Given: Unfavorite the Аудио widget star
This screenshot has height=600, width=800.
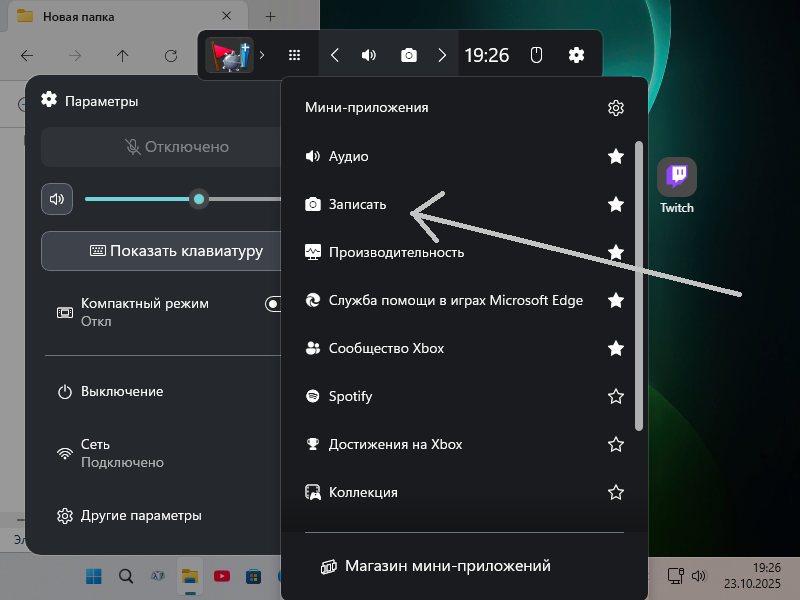Looking at the screenshot, I should [616, 156].
